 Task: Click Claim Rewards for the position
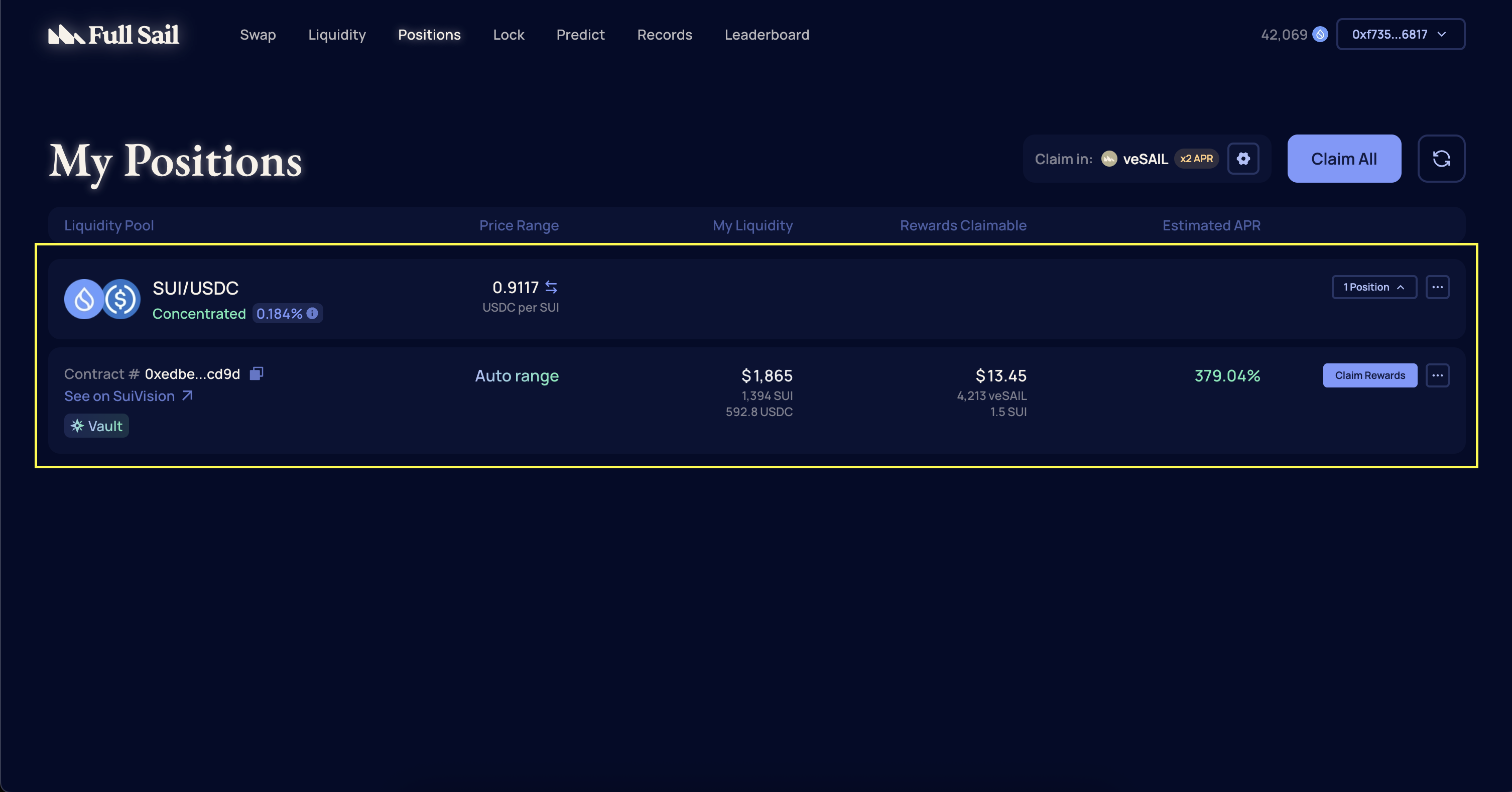pos(1369,375)
